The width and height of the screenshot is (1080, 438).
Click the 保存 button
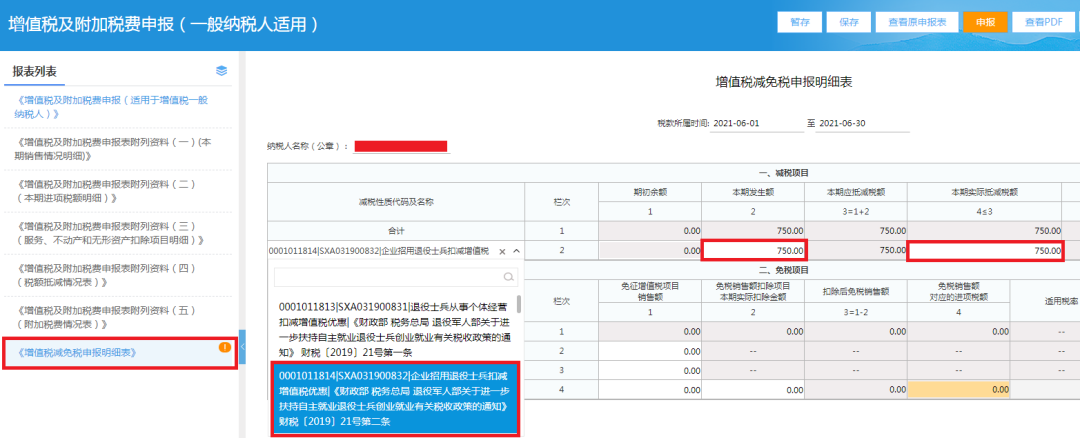(x=849, y=22)
